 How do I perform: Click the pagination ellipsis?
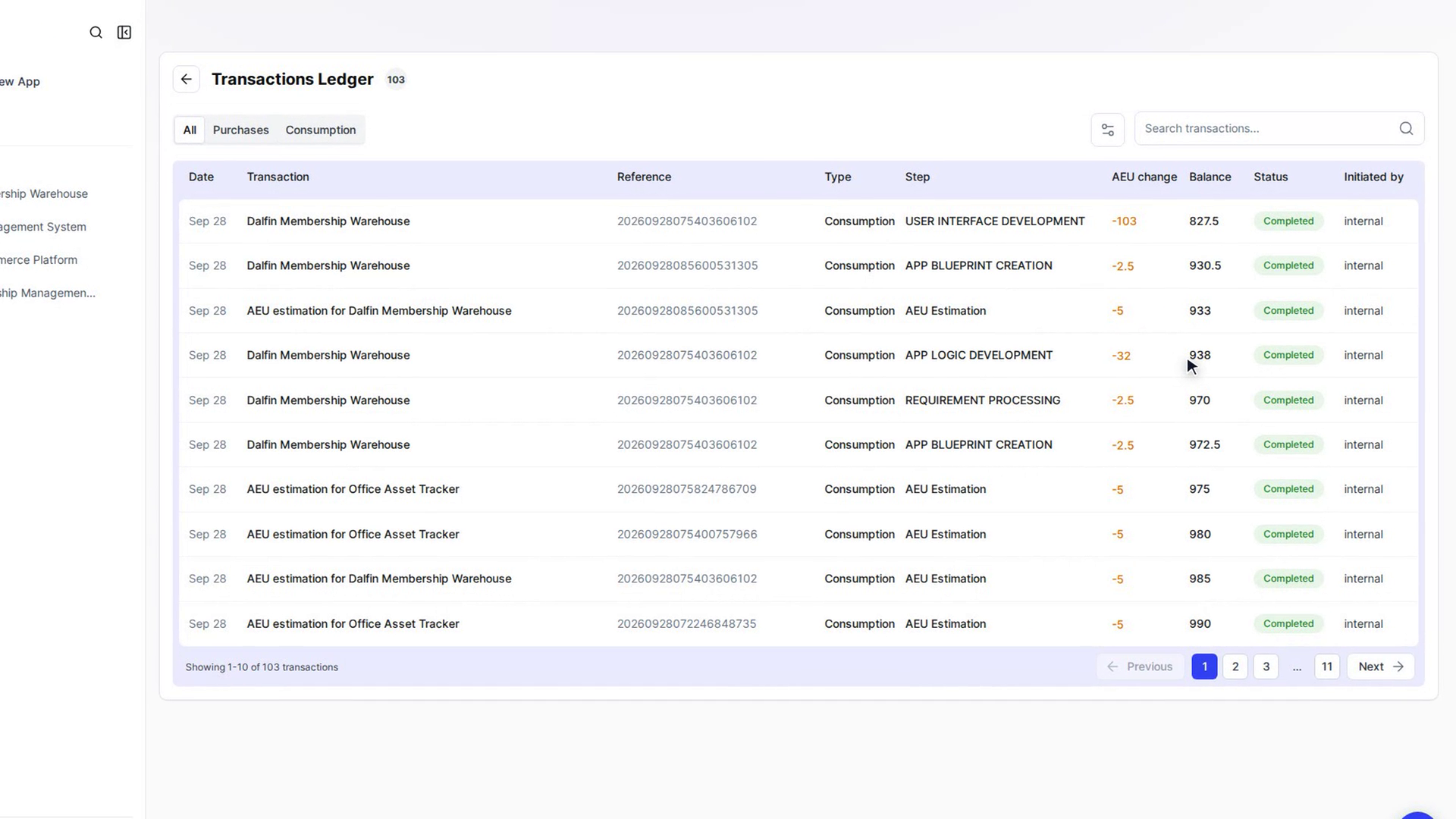pos(1297,668)
